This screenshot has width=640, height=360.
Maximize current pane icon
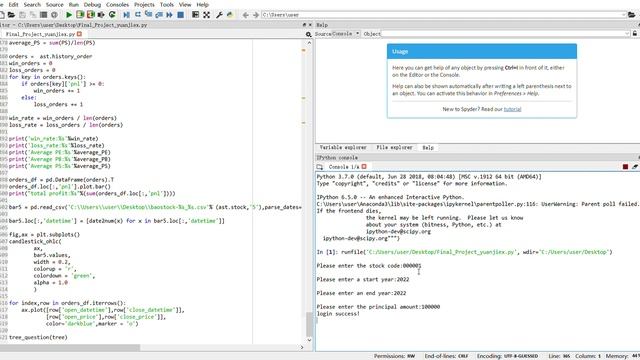[x=196, y=15]
